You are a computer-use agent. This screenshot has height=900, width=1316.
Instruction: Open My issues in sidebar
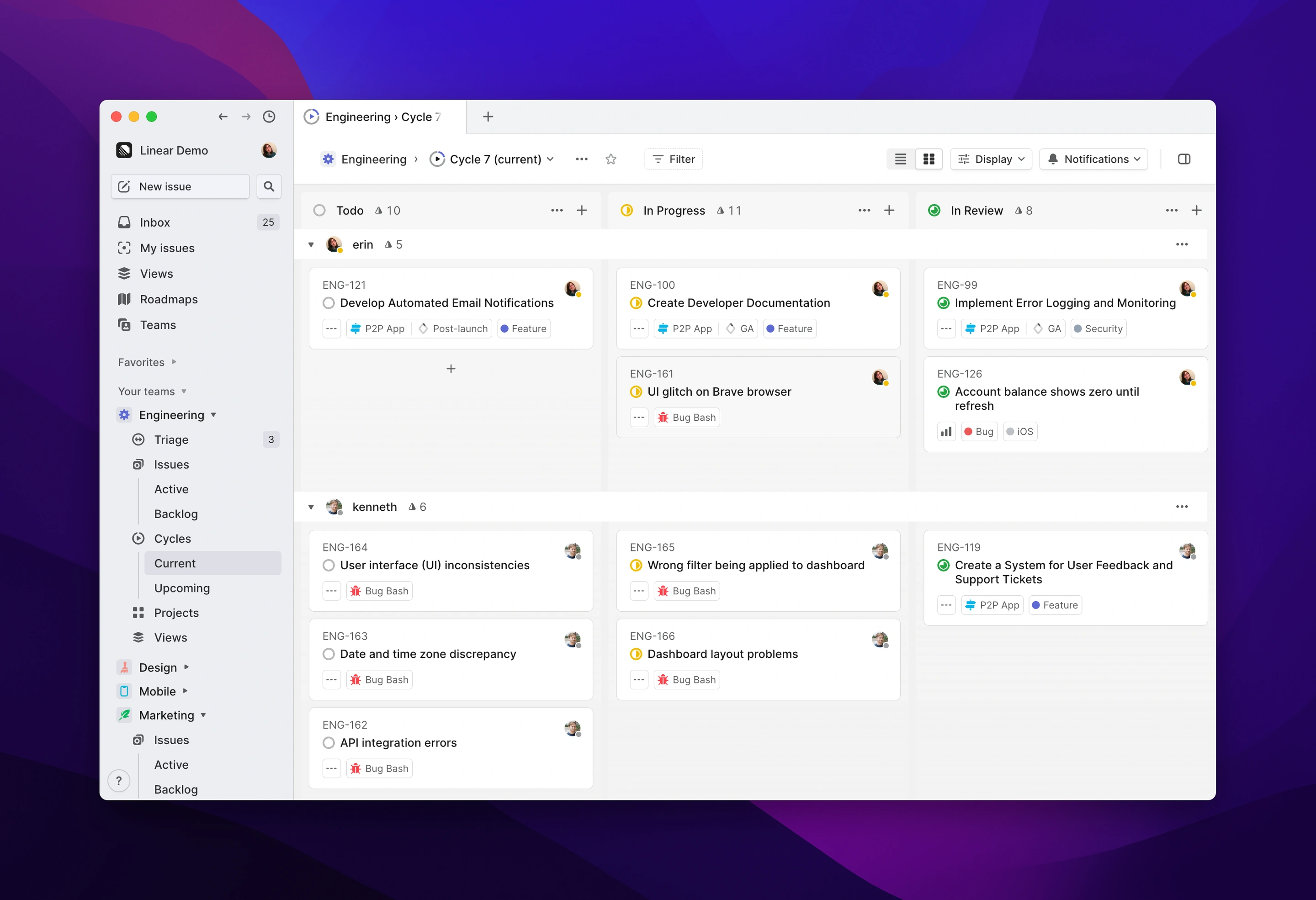[x=196, y=248]
